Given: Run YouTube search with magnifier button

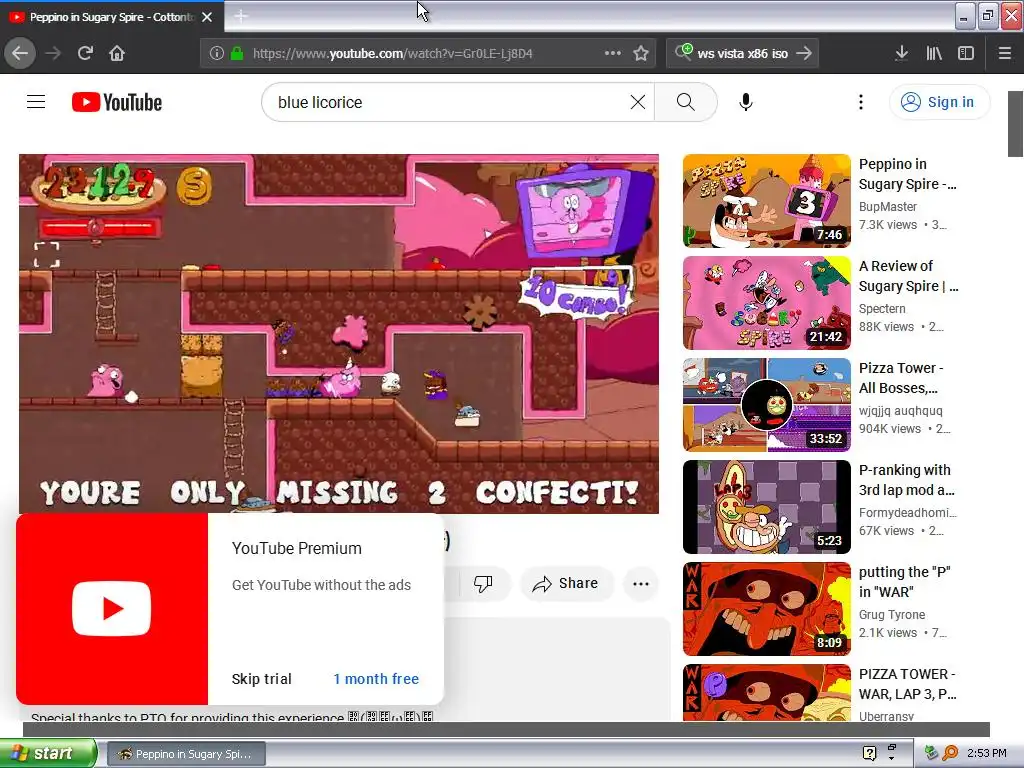Looking at the screenshot, I should point(686,102).
